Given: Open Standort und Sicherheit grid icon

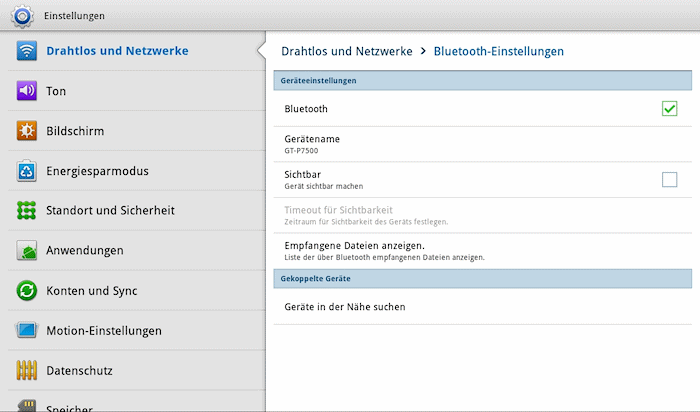Looking at the screenshot, I should click(27, 210).
